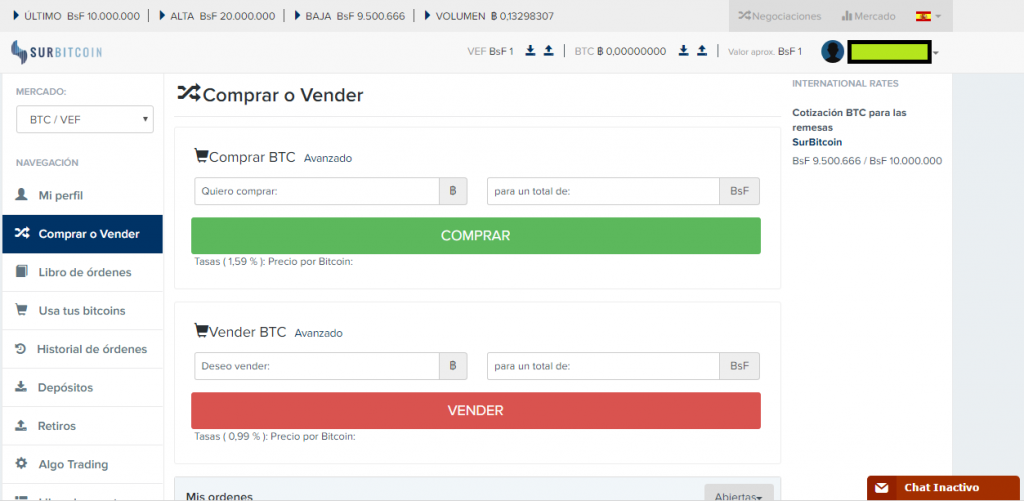Click the VEF deposit download icon
The height and width of the screenshot is (501, 1024).
531,51
